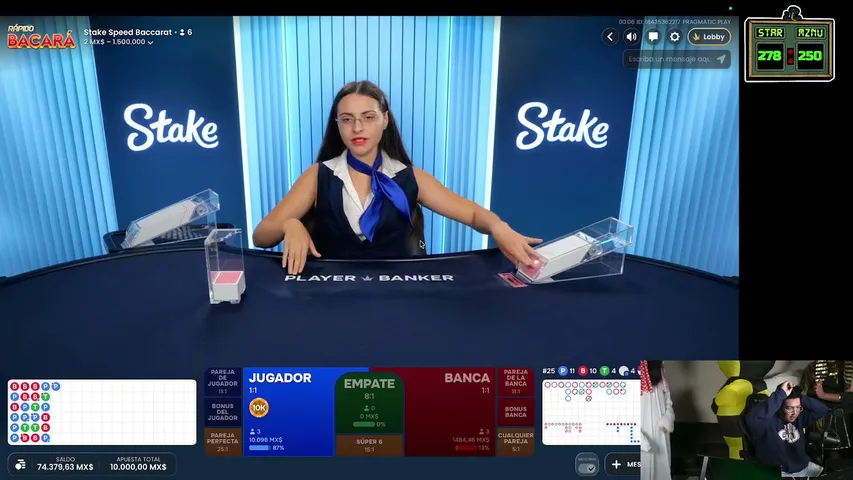Screen dimensions: 853x480
Task: Click the Jugador 87% bet progress bar
Action: 259,448
